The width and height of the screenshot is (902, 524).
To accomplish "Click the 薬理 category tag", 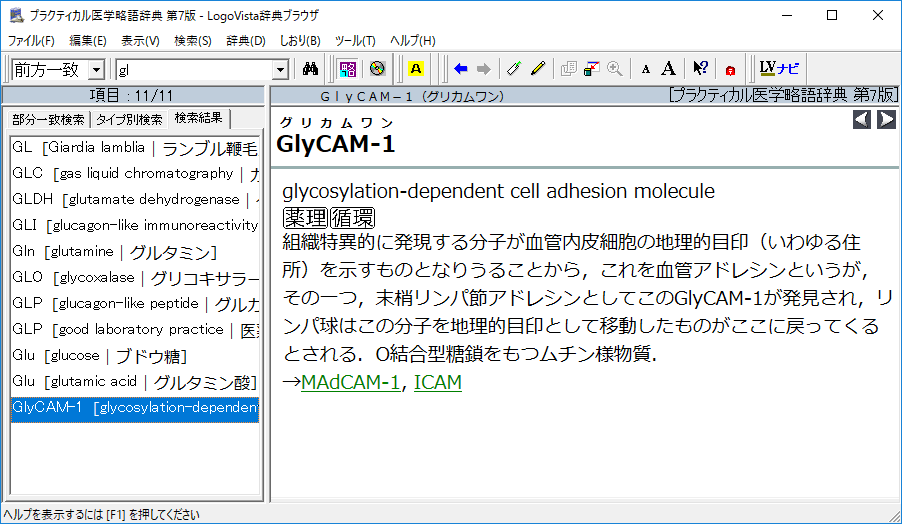I will (305, 219).
